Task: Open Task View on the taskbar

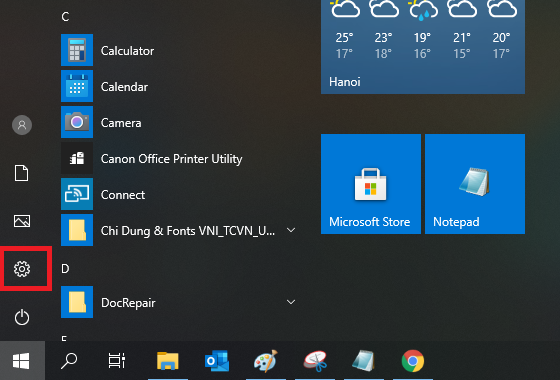Action: click(x=117, y=361)
